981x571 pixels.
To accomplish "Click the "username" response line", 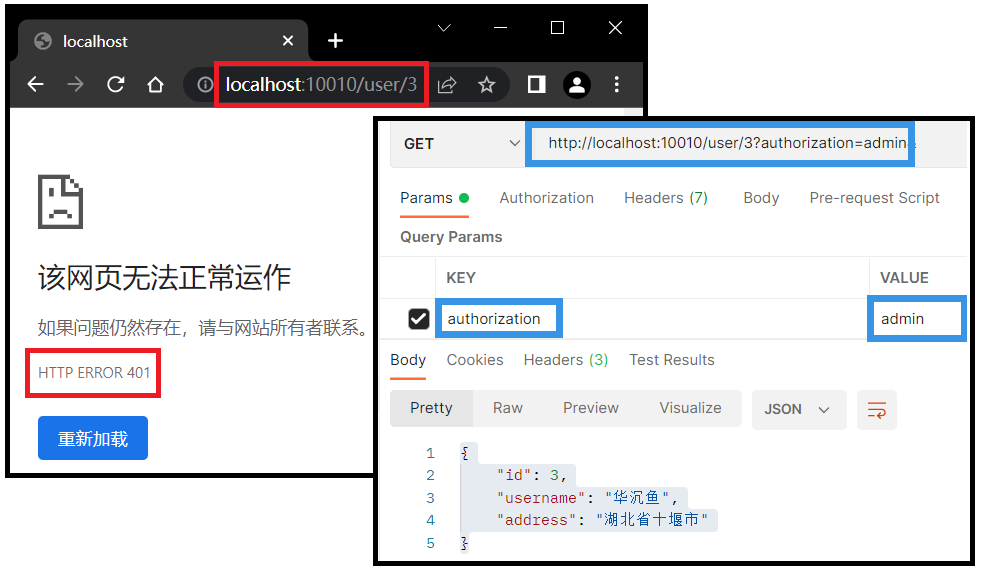I will tap(587, 498).
